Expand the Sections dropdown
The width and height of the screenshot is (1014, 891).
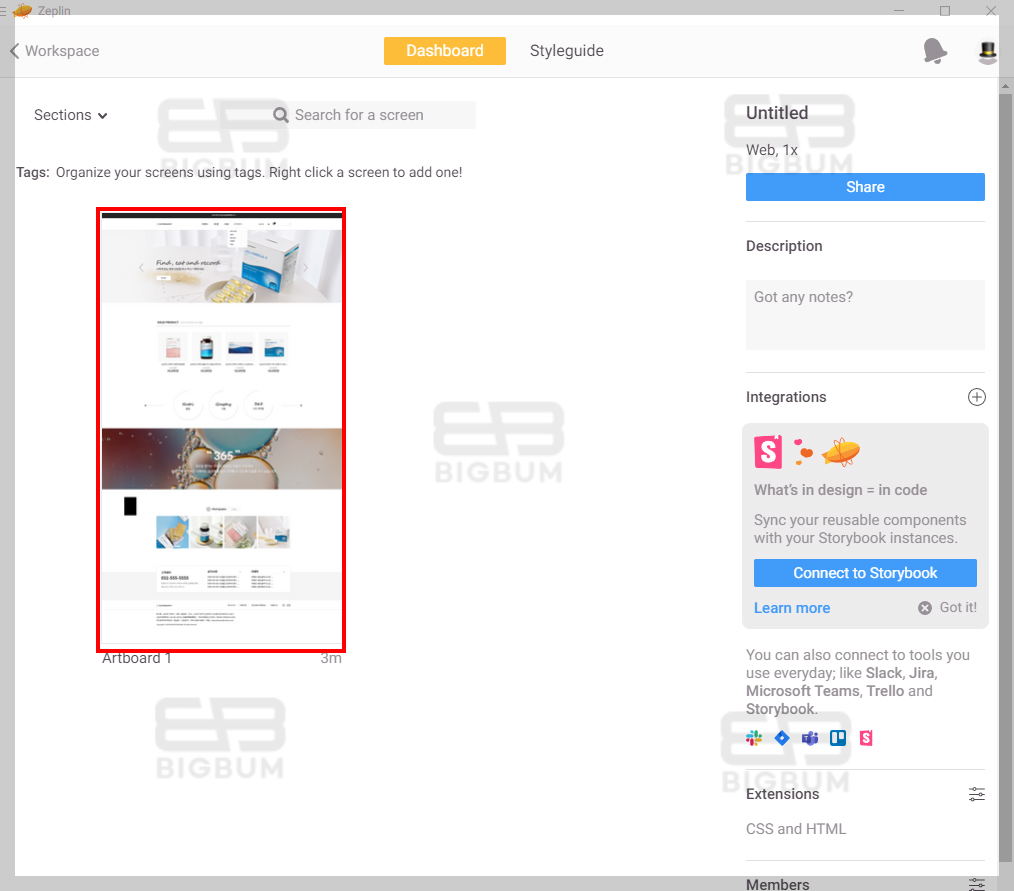[x=70, y=115]
